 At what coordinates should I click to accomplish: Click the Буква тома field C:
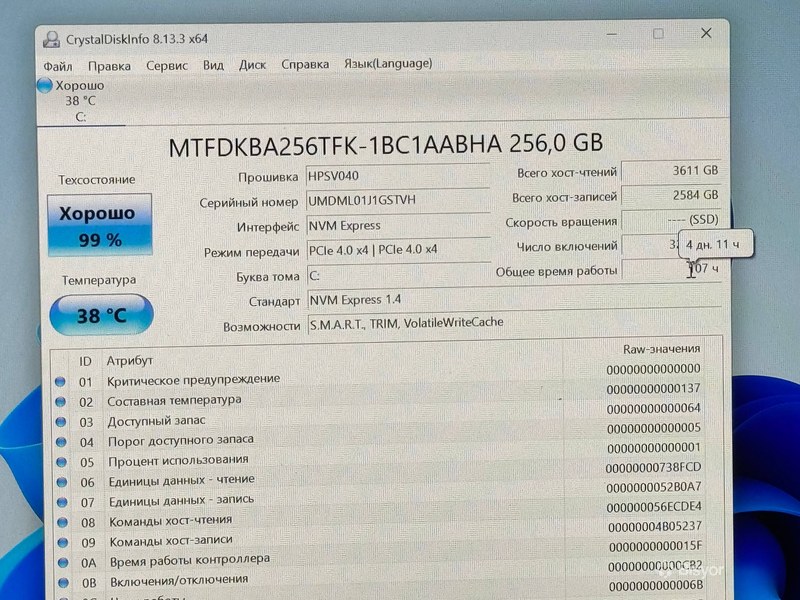[x=398, y=276]
